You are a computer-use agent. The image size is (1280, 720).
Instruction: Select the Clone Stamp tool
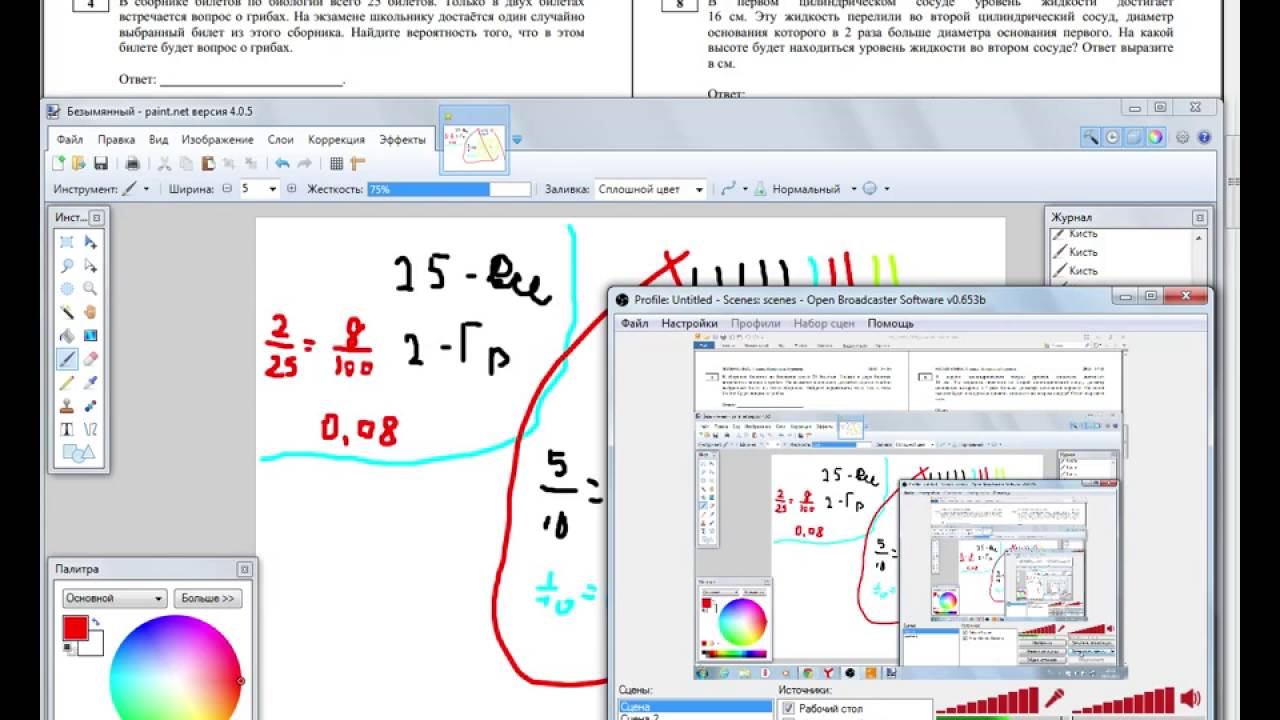[x=67, y=406]
